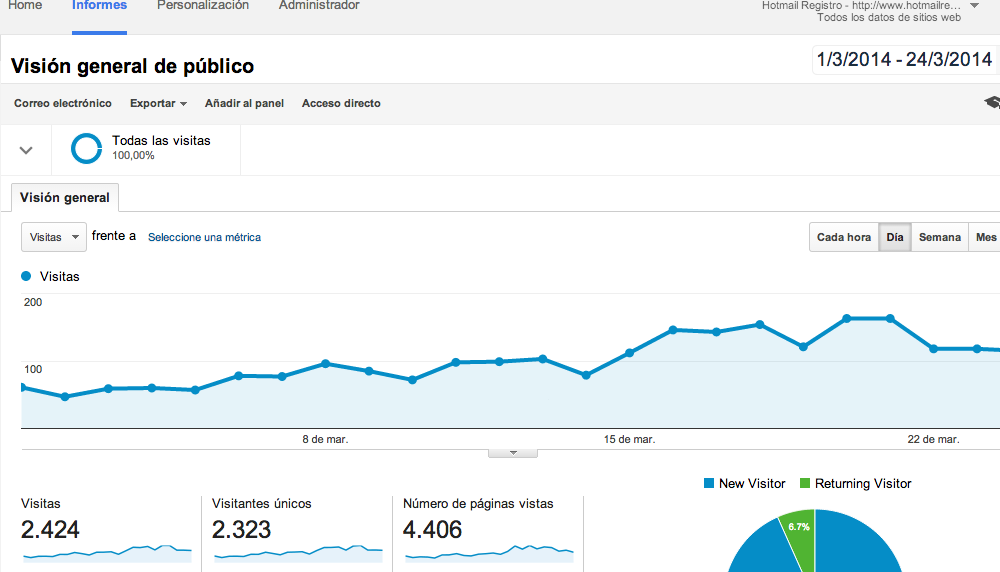Switch chart to Semana view
This screenshot has width=1000, height=572.
point(939,237)
